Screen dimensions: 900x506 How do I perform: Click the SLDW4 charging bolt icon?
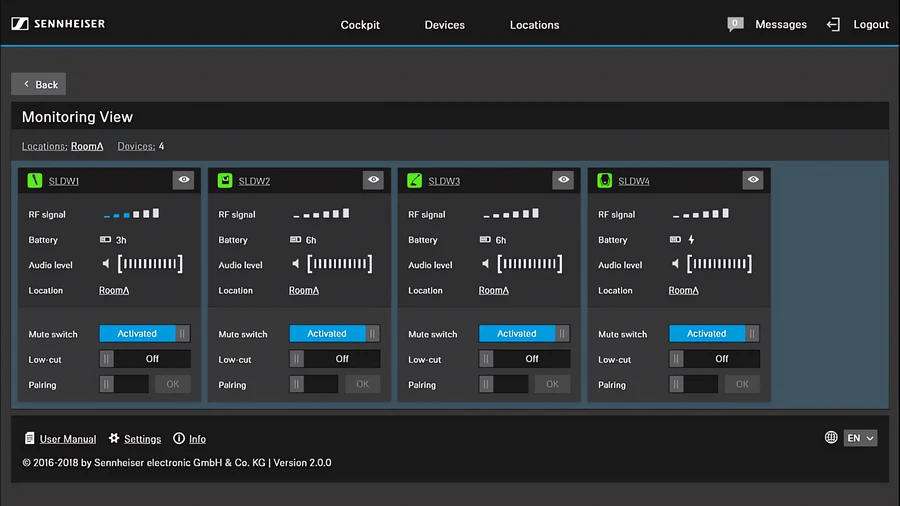click(691, 239)
